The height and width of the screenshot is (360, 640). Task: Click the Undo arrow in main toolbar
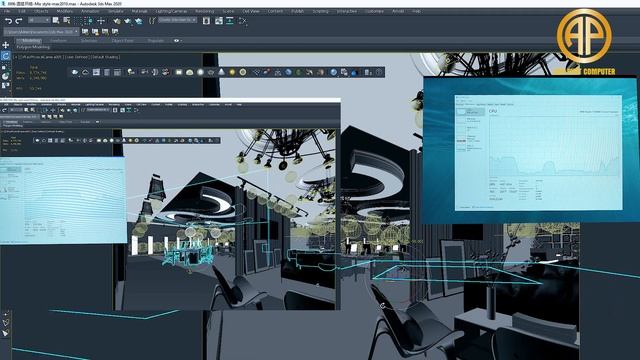[x=8, y=20]
